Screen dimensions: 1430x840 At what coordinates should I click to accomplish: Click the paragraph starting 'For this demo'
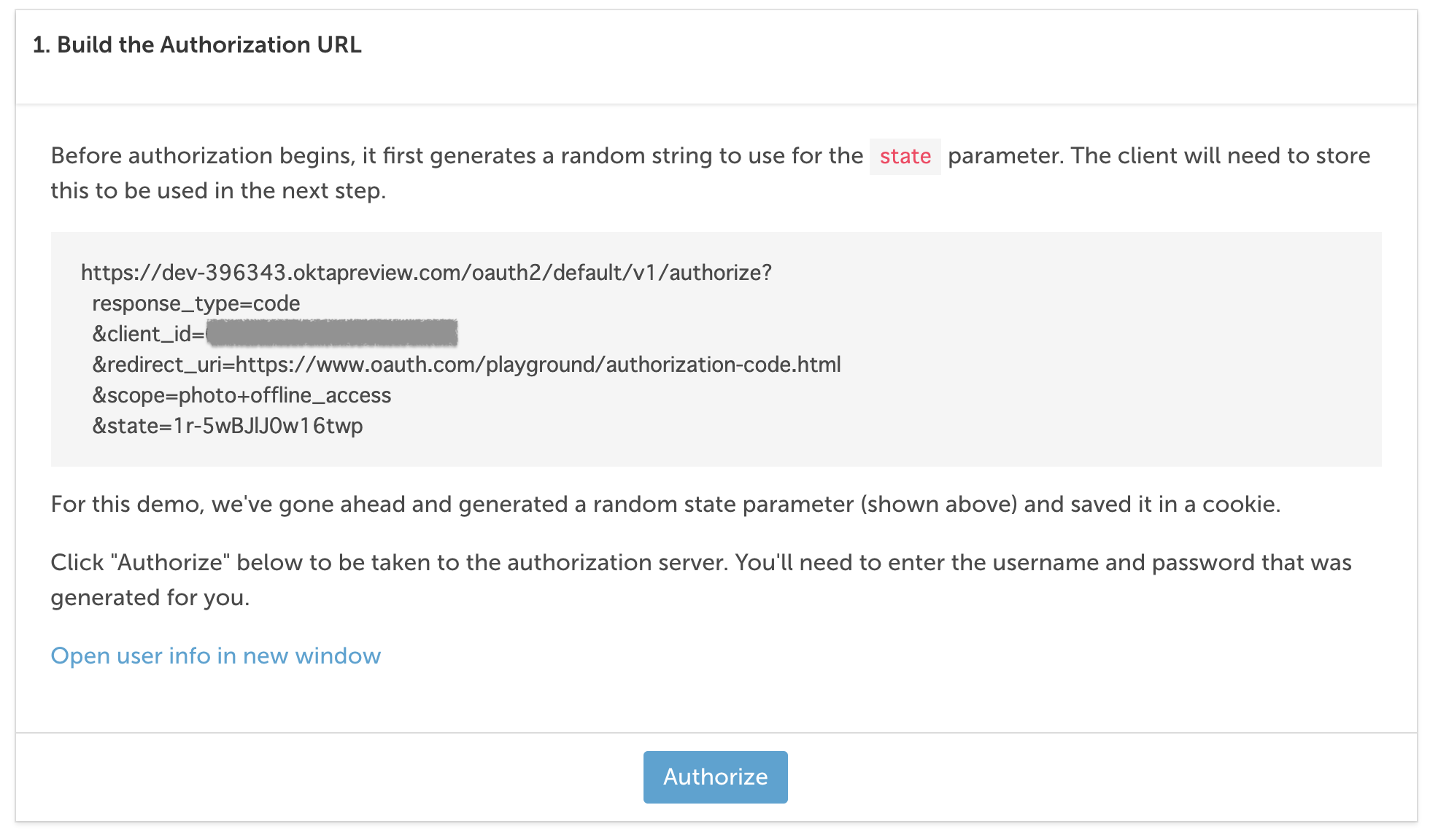tap(665, 504)
